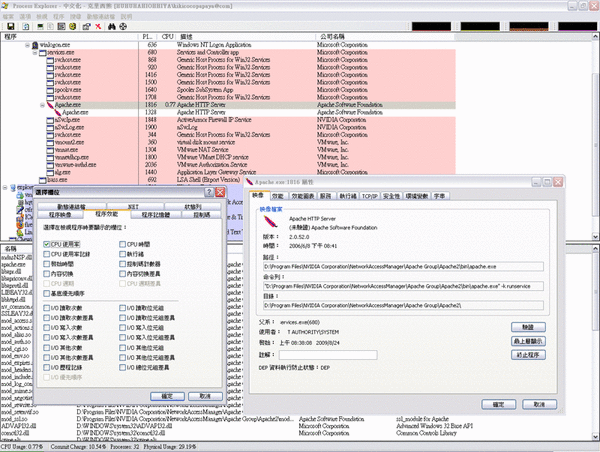Viewport: 600px width, 452px height.
Task: Check the CPU 使用率記錄 checkbox
Action: pyautogui.click(x=47, y=254)
